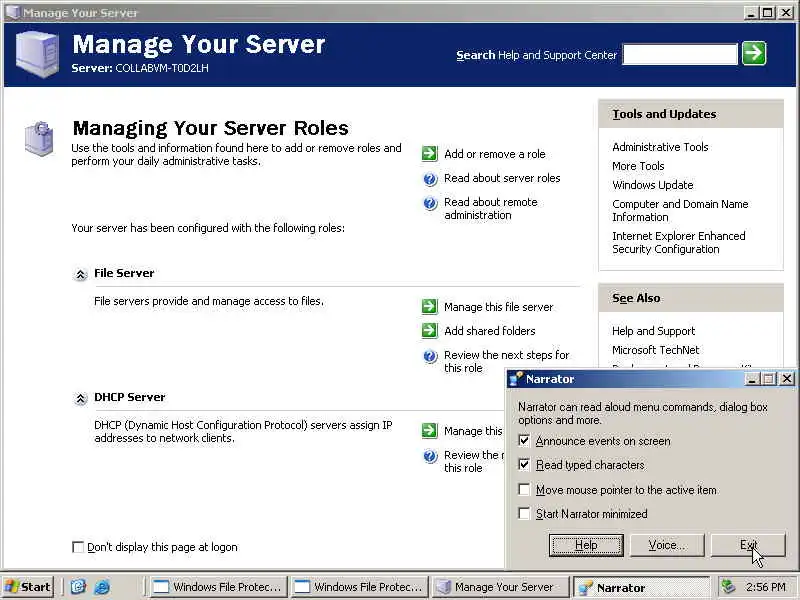Select Narrator taskbar button

click(x=641, y=587)
